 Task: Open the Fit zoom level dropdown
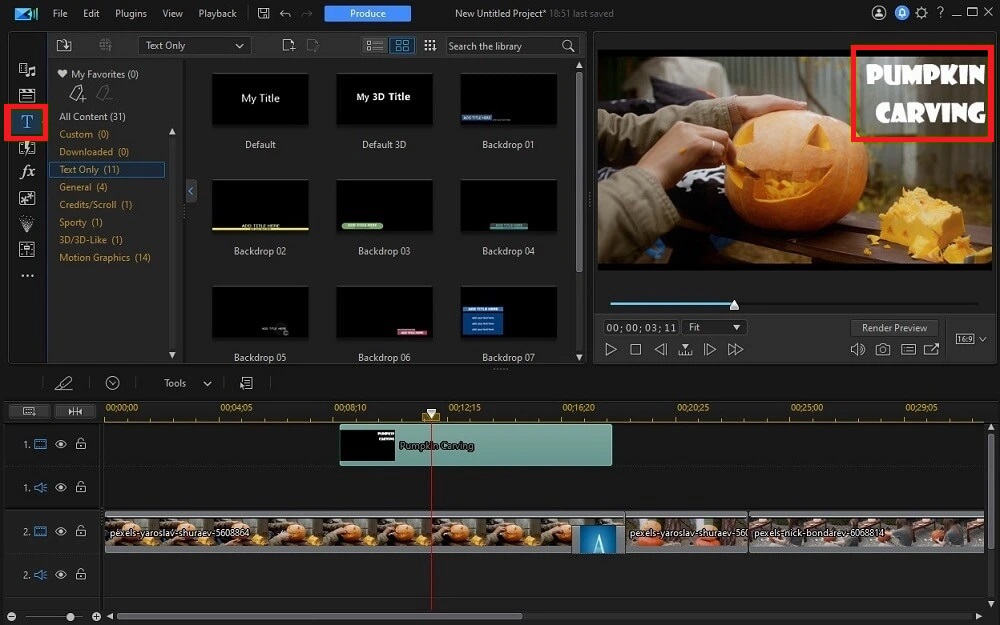coord(714,326)
